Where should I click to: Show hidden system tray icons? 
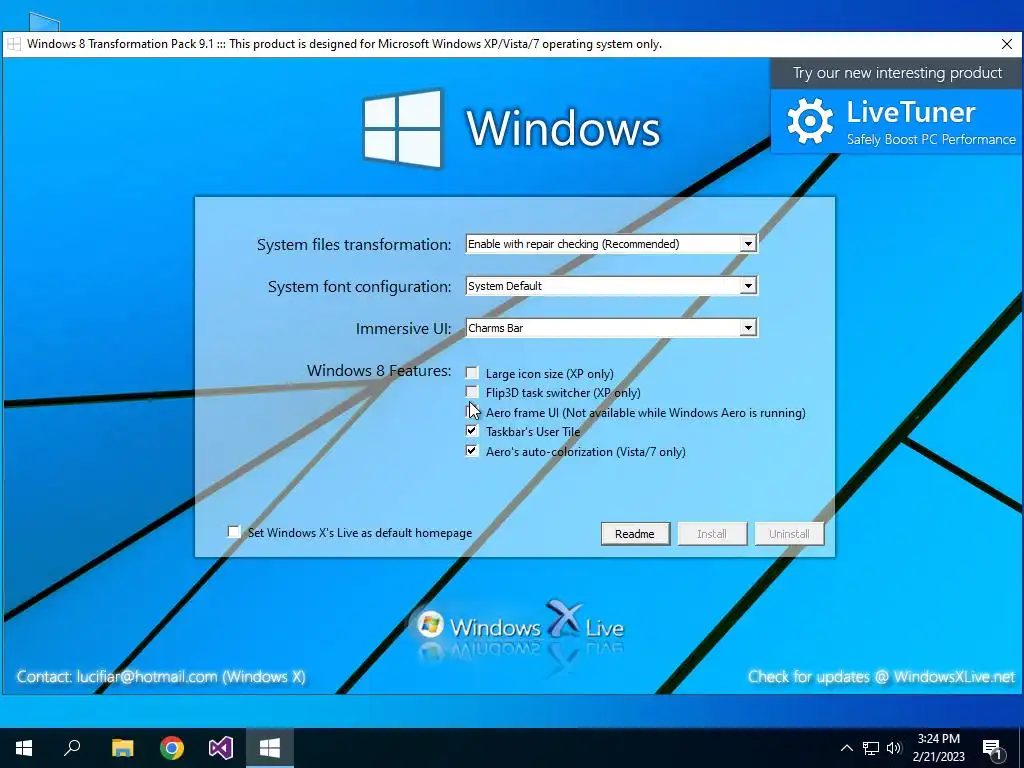click(846, 748)
